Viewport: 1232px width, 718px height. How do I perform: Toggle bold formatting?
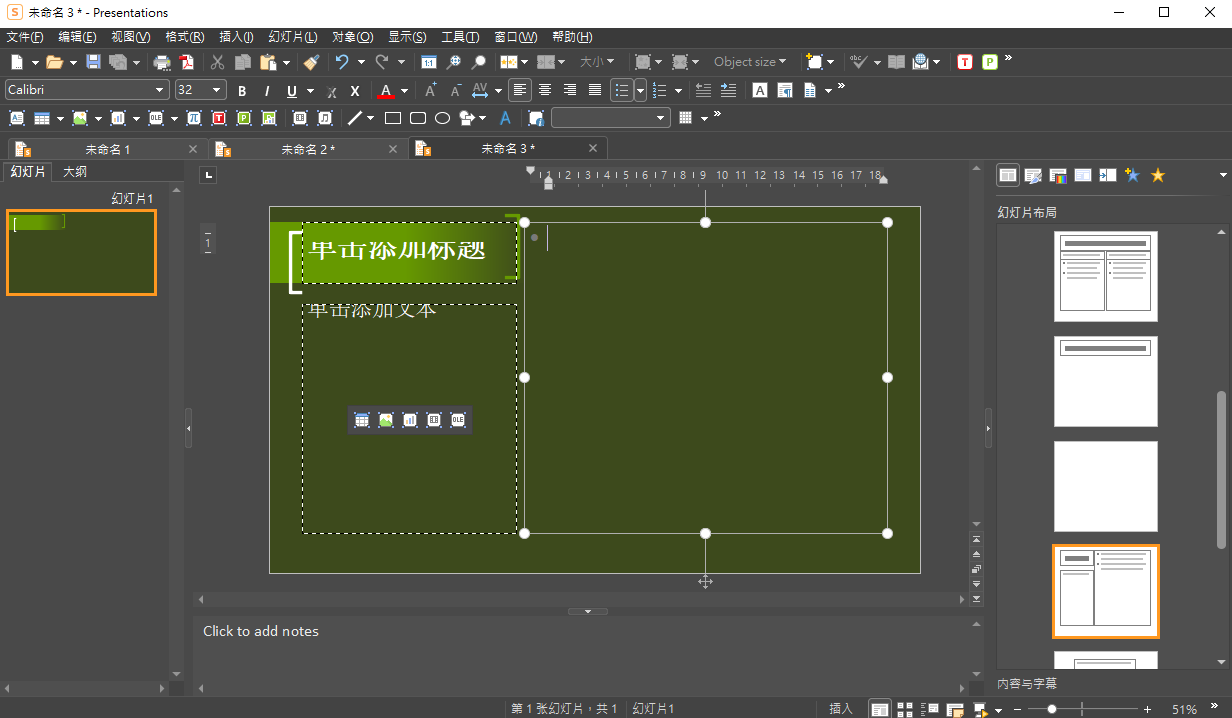[242, 90]
